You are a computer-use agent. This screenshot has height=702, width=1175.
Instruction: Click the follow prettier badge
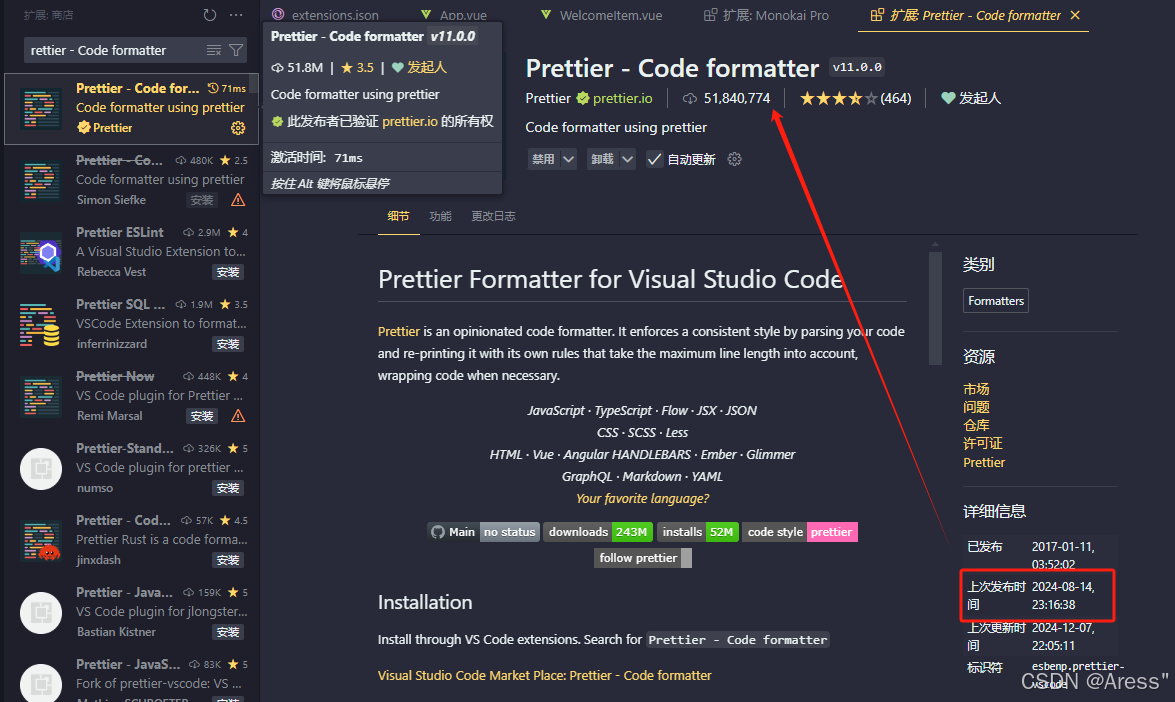click(643, 558)
